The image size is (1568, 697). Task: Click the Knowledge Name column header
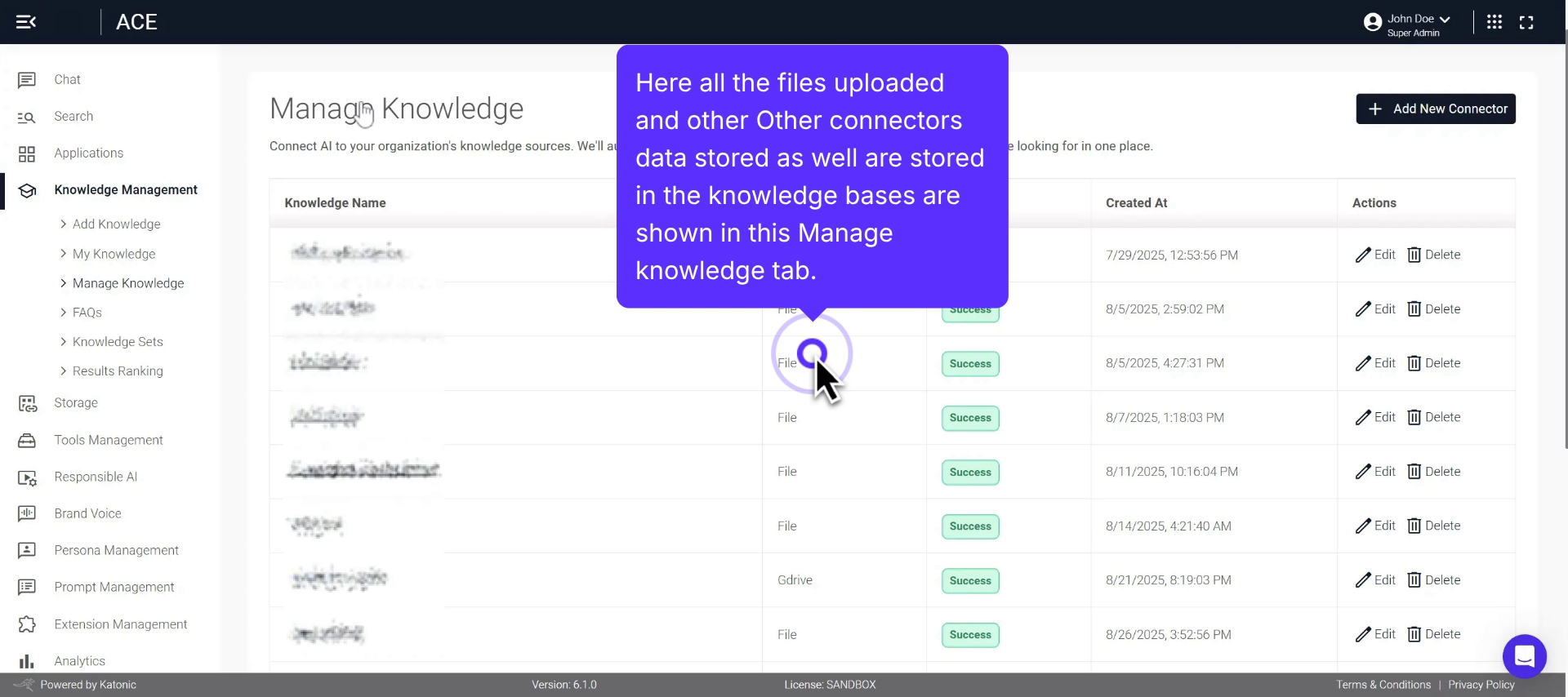pos(335,203)
